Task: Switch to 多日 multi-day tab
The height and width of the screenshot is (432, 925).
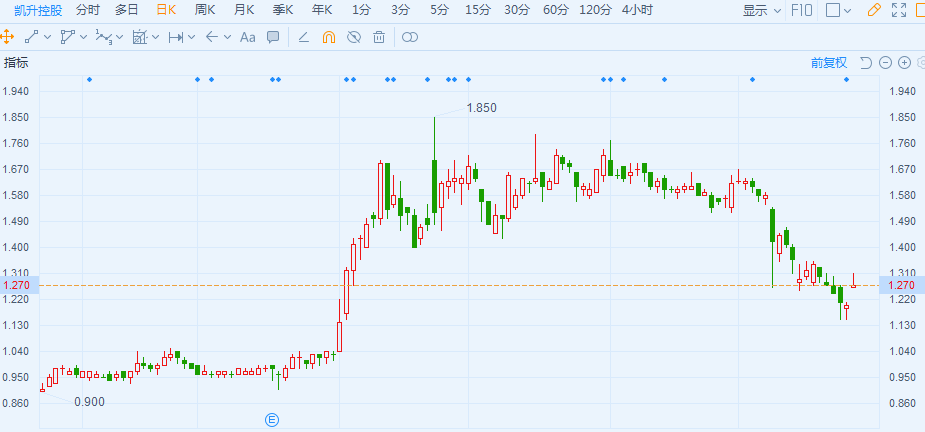Action: [x=126, y=9]
